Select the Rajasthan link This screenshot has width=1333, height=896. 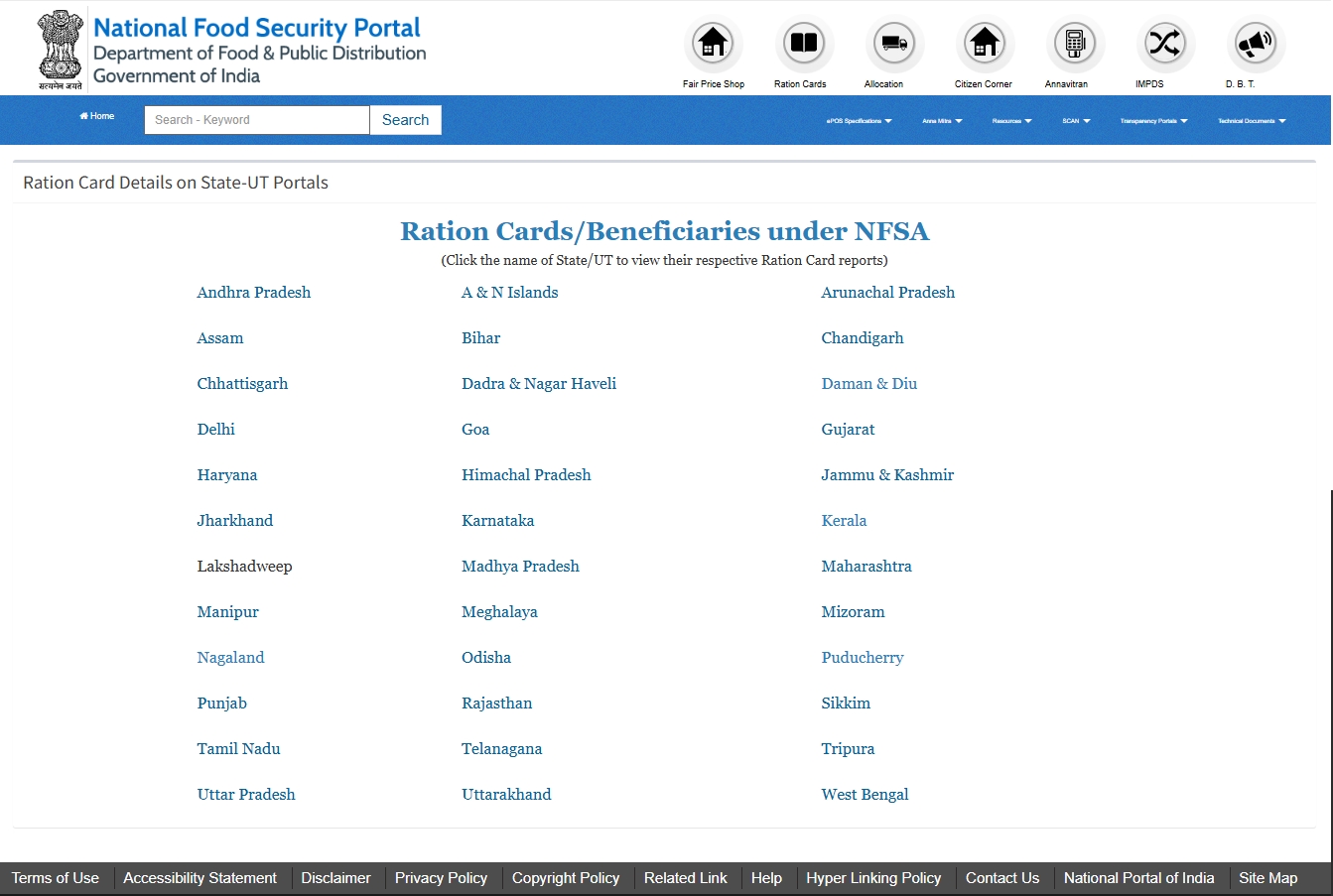497,704
